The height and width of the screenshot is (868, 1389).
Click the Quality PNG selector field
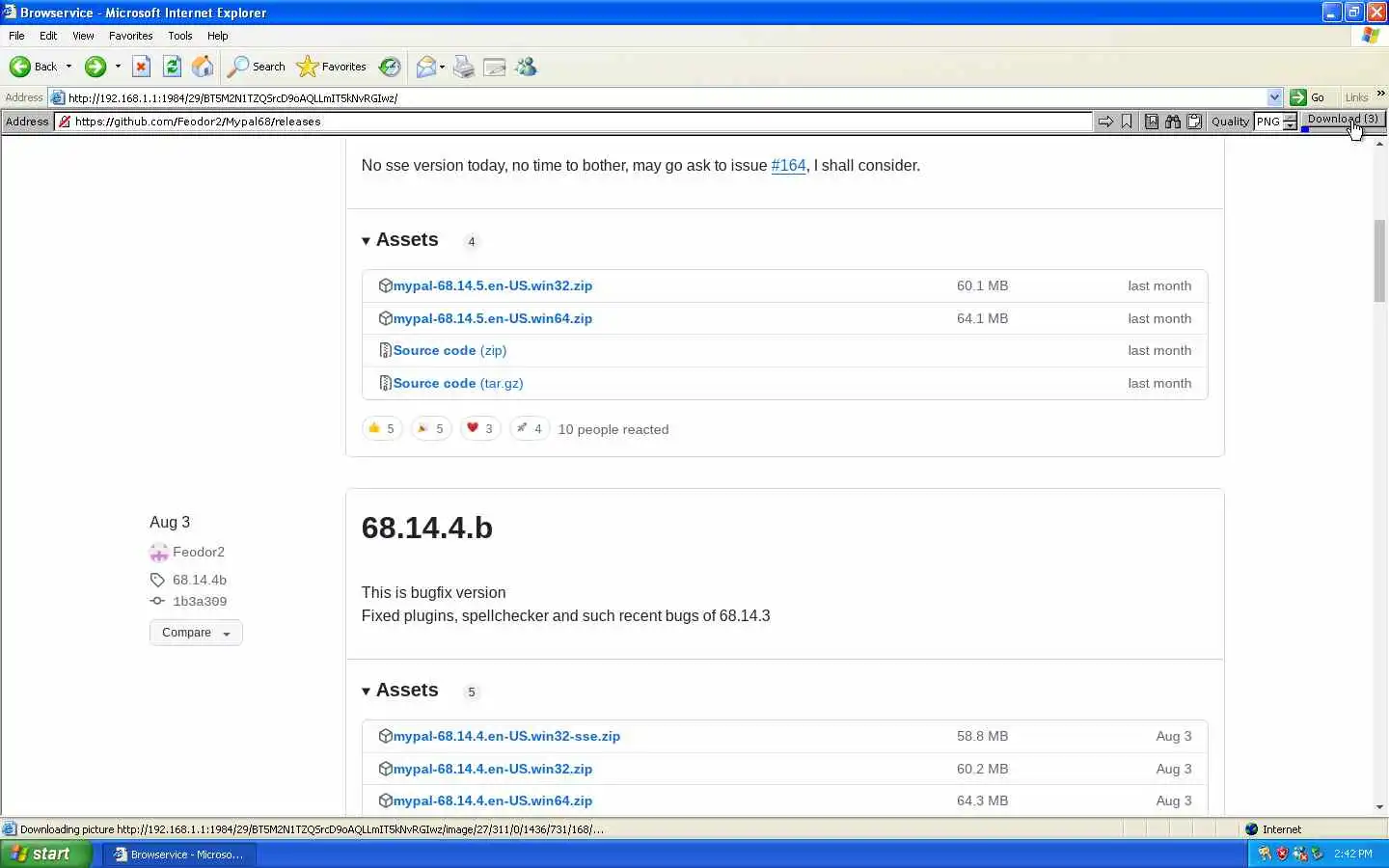point(1267,122)
